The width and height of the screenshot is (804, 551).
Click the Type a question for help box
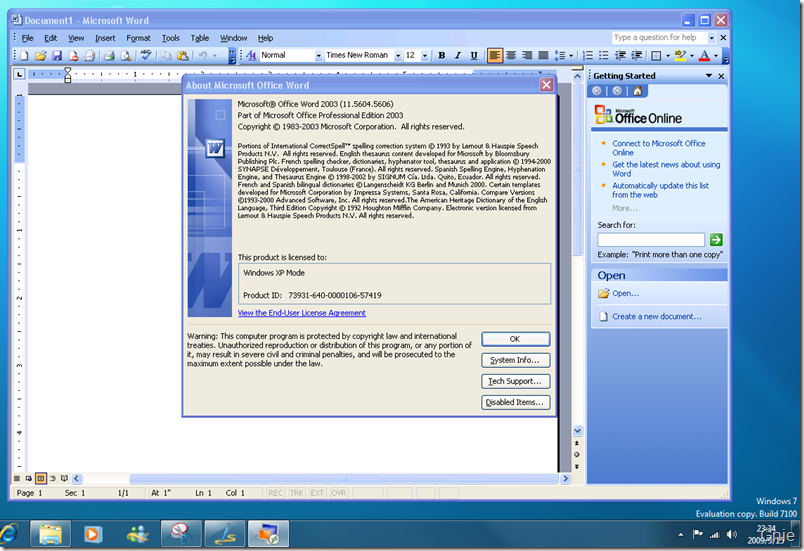pyautogui.click(x=659, y=38)
